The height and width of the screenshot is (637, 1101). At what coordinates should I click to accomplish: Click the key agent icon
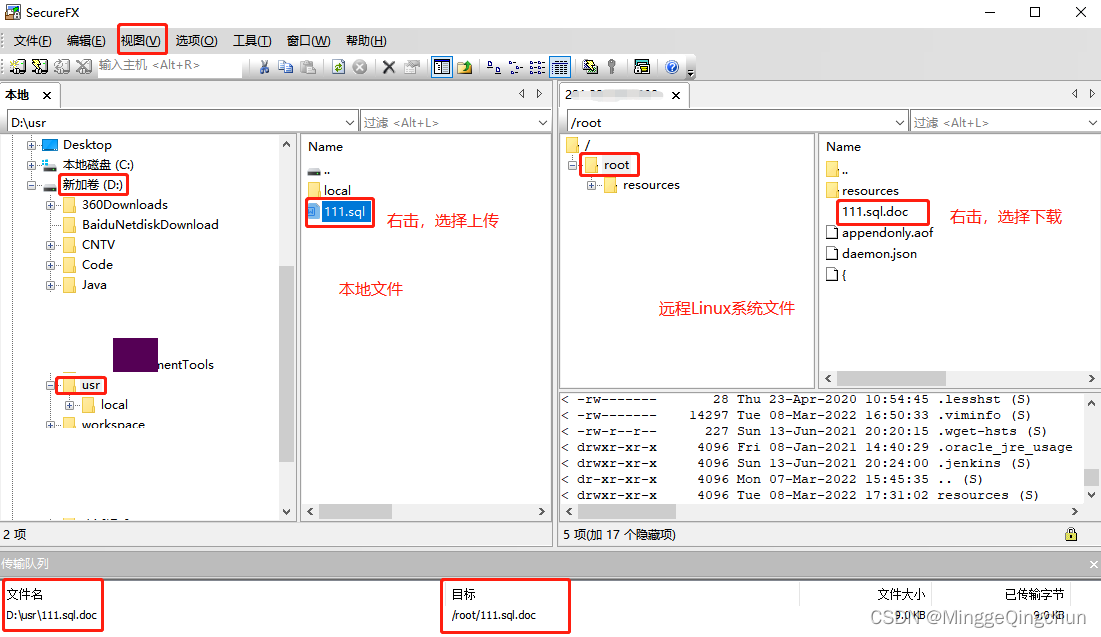pos(612,67)
